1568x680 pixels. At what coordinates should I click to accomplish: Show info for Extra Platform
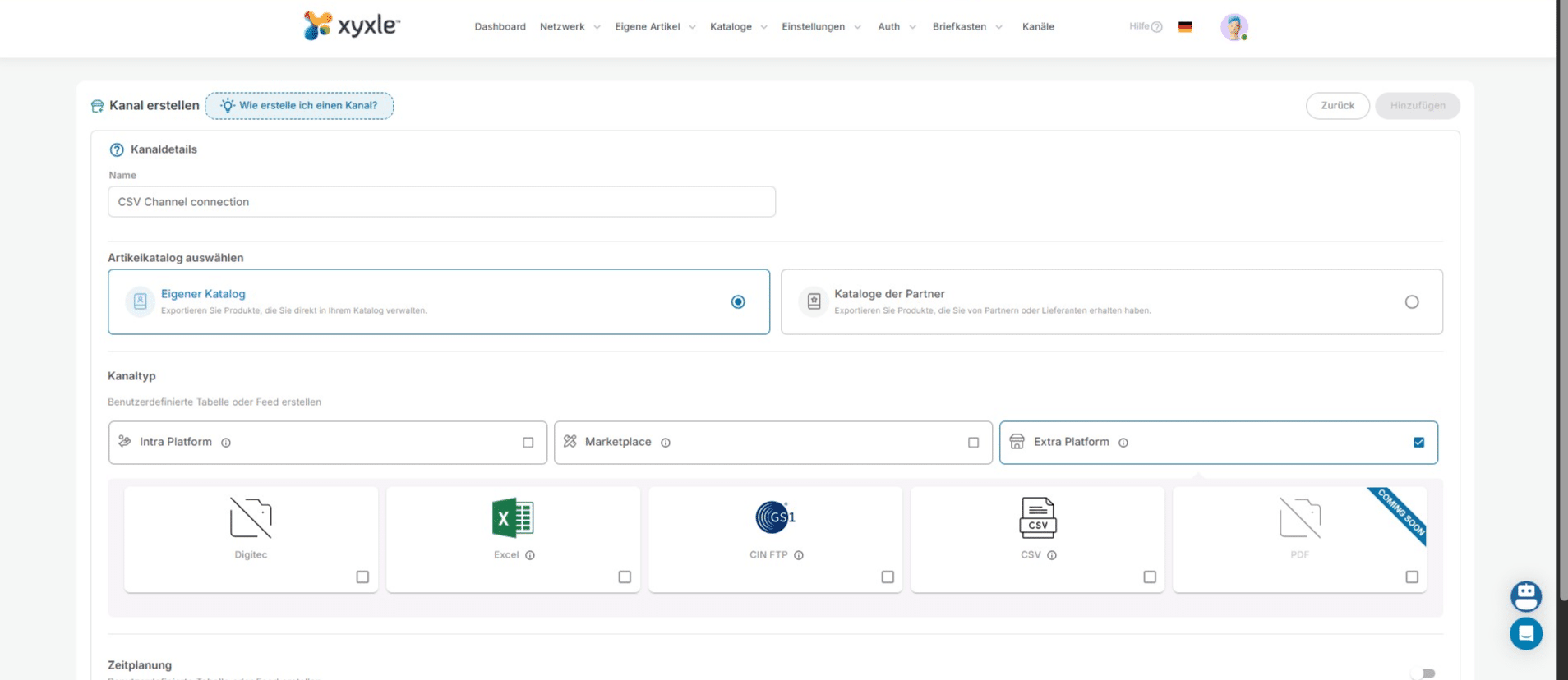click(1123, 443)
